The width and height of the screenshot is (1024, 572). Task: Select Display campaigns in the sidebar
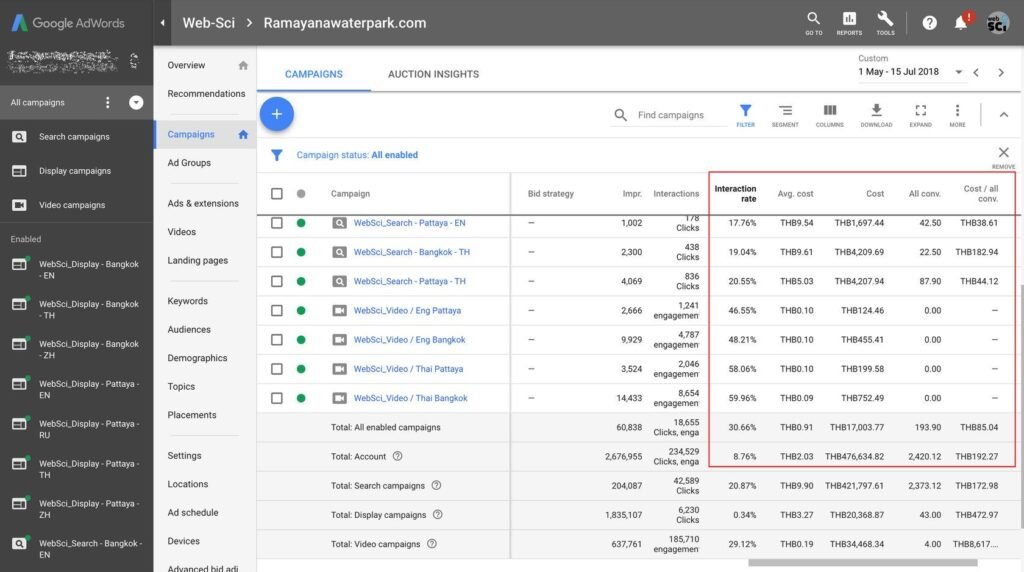tap(76, 170)
